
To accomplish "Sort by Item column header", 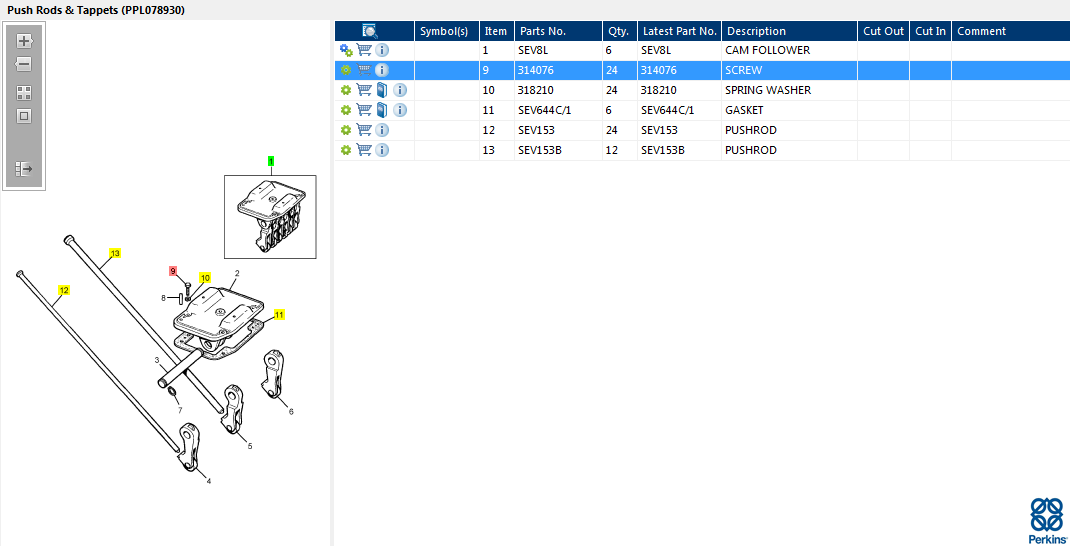I will coord(496,31).
